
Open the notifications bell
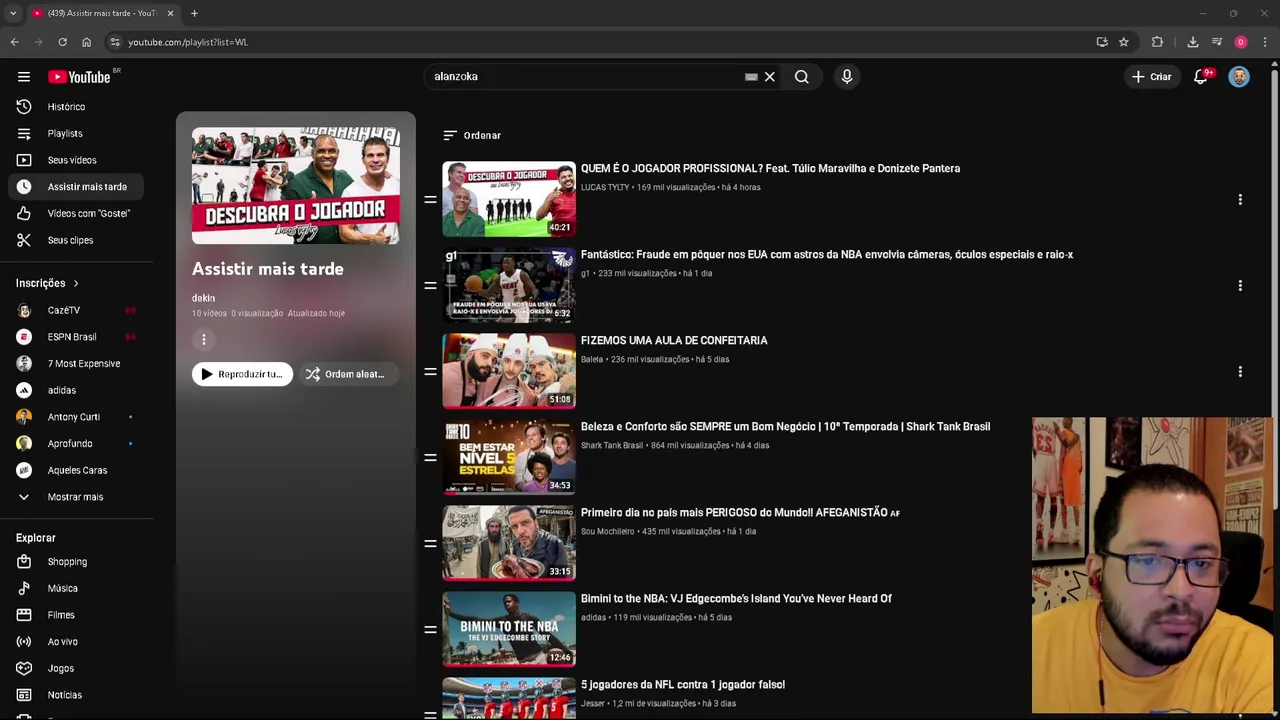pos(1201,77)
